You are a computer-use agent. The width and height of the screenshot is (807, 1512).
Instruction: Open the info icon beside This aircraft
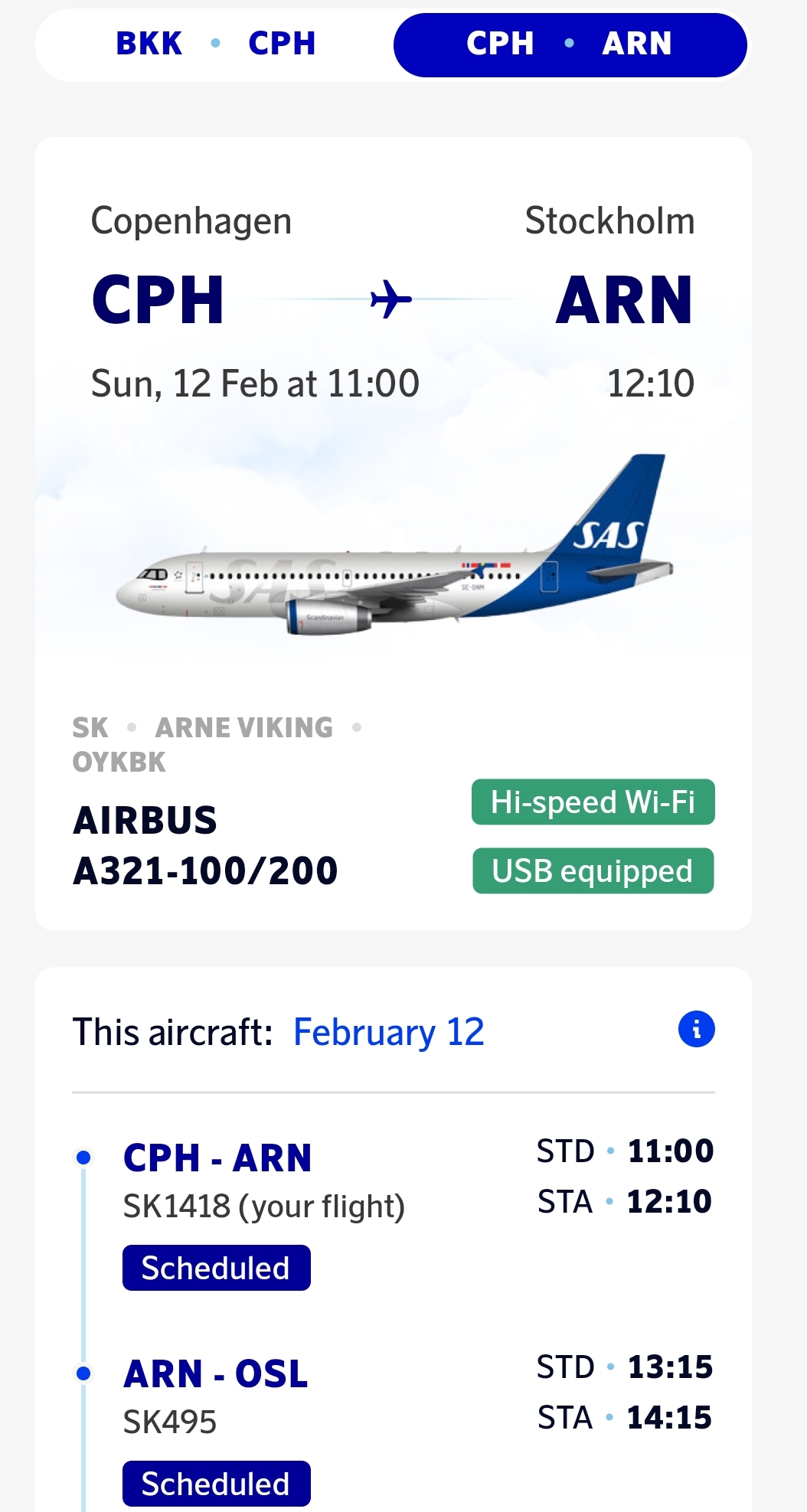696,1029
